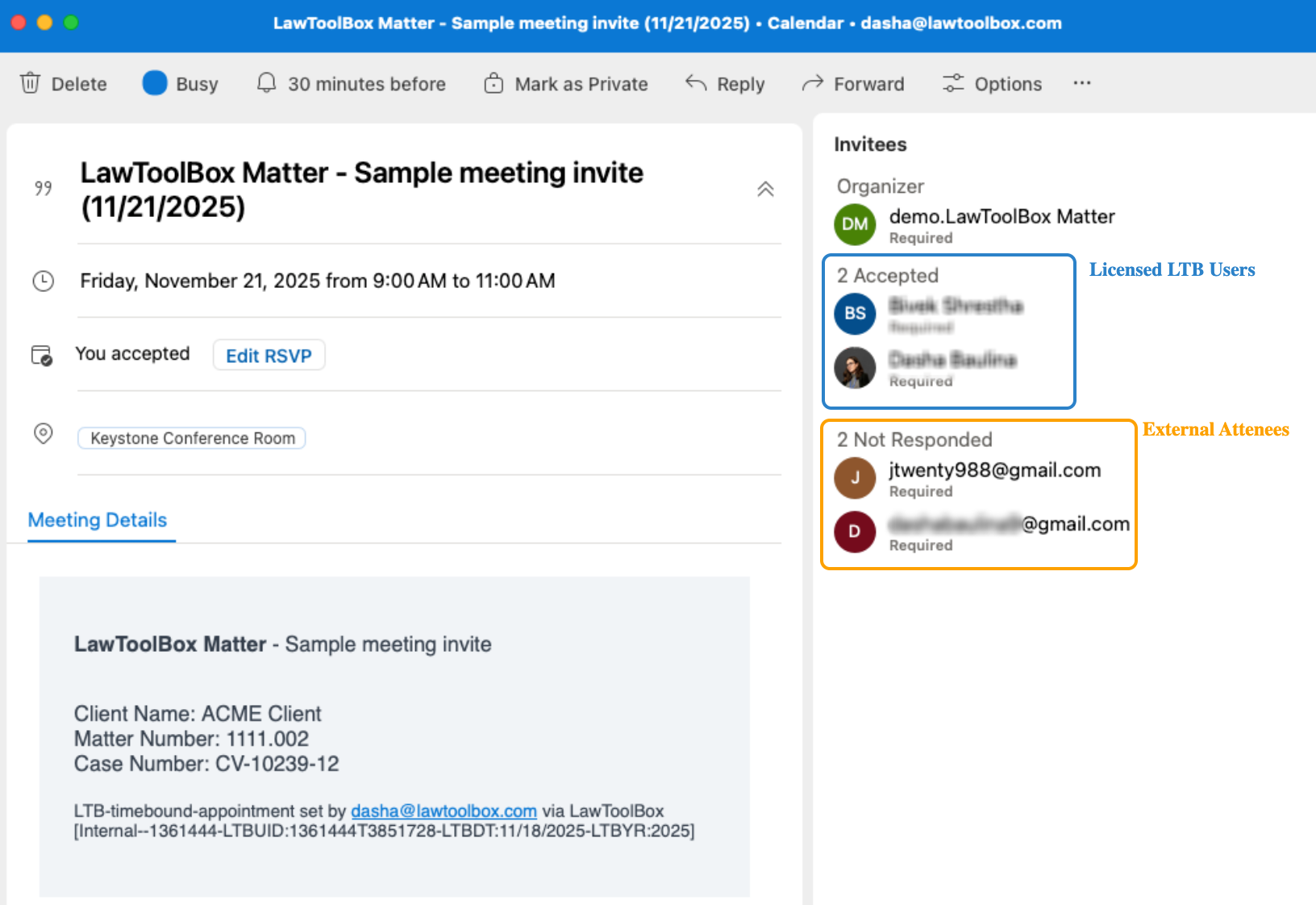
Task: Click Client Name: ACME Client line
Action: (198, 714)
